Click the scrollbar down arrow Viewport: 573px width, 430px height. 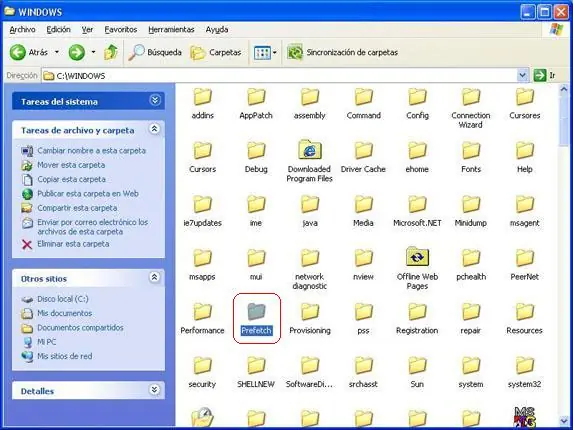coord(564,421)
